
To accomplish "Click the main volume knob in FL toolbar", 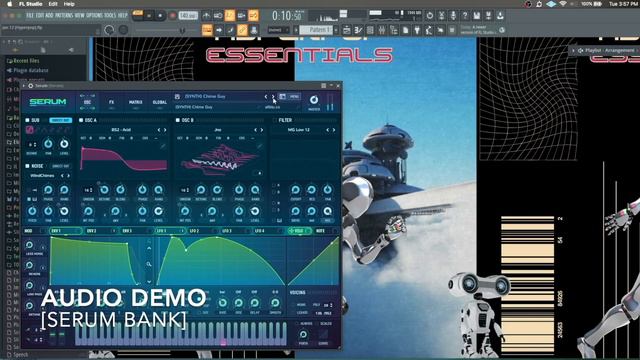I will [x=109, y=30].
